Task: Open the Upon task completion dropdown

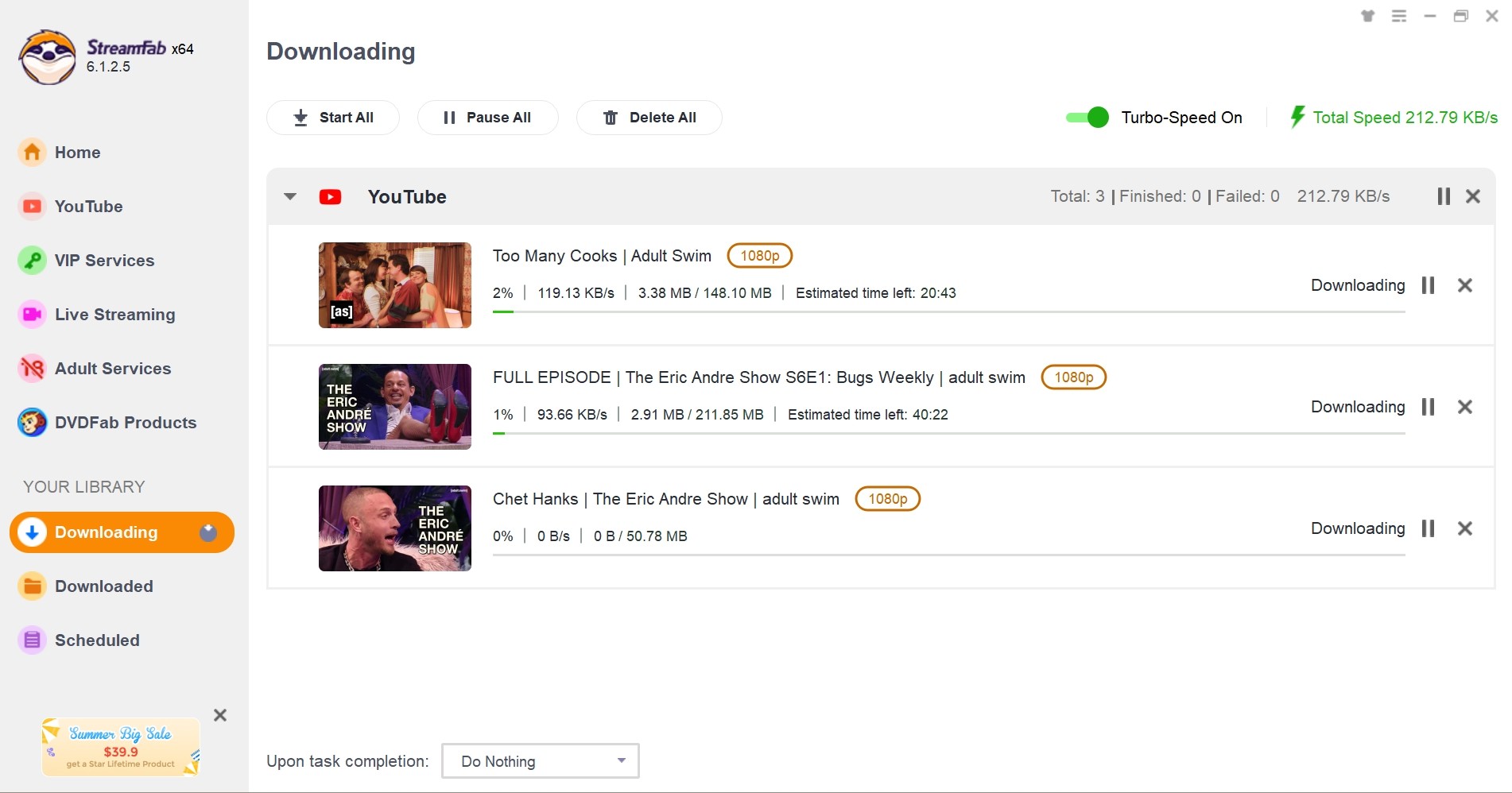Action: tap(540, 761)
